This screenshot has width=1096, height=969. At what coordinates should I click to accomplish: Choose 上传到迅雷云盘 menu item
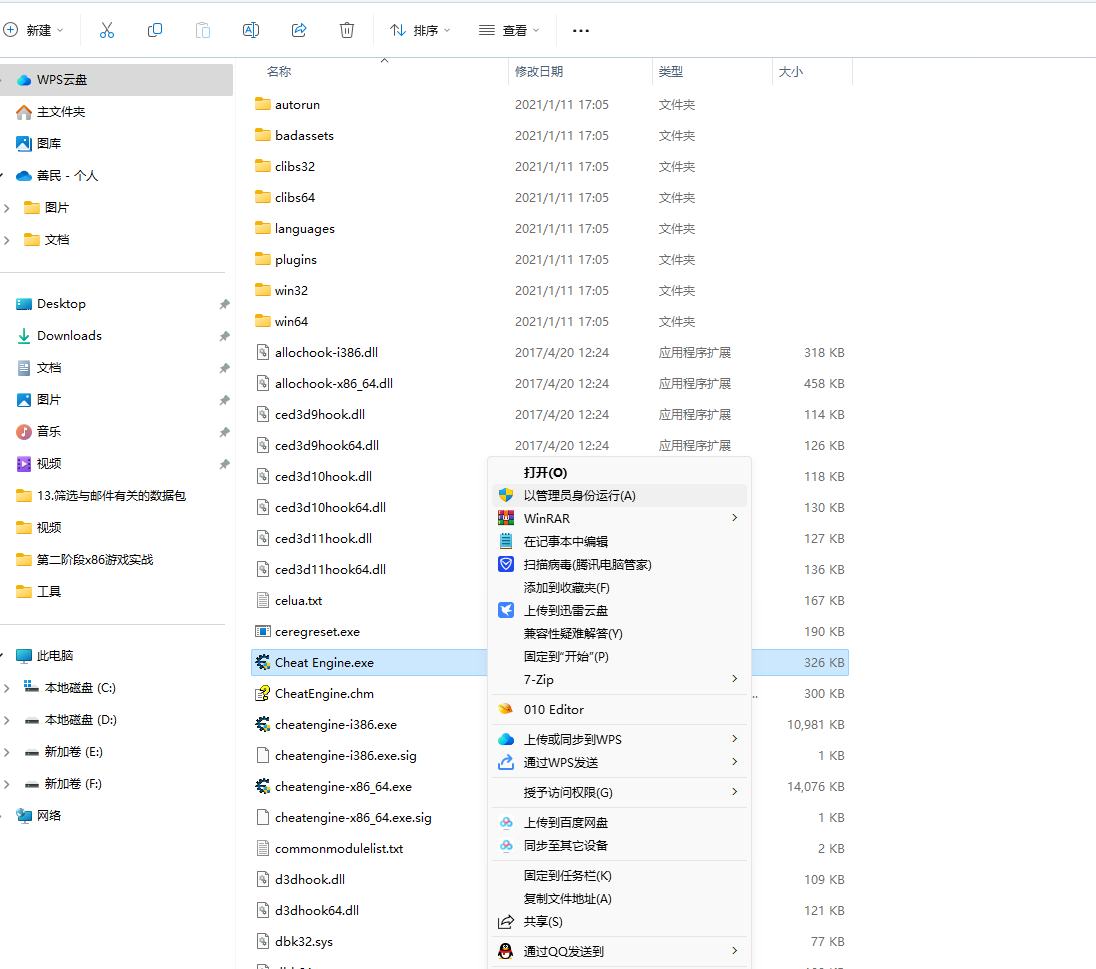[619, 610]
